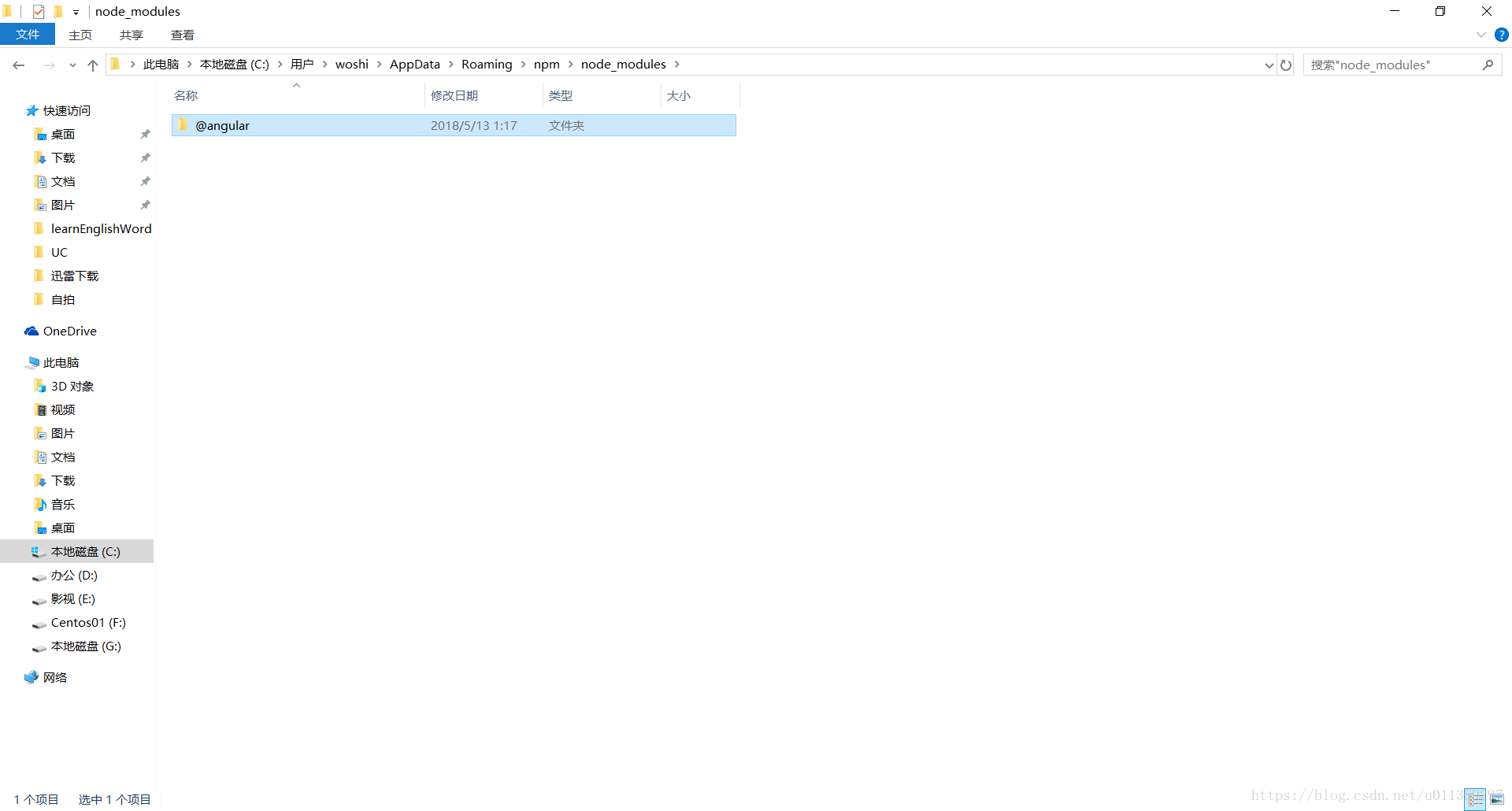Switch to the 主页 ribbon tab
The height and width of the screenshot is (811, 1512).
coord(80,35)
